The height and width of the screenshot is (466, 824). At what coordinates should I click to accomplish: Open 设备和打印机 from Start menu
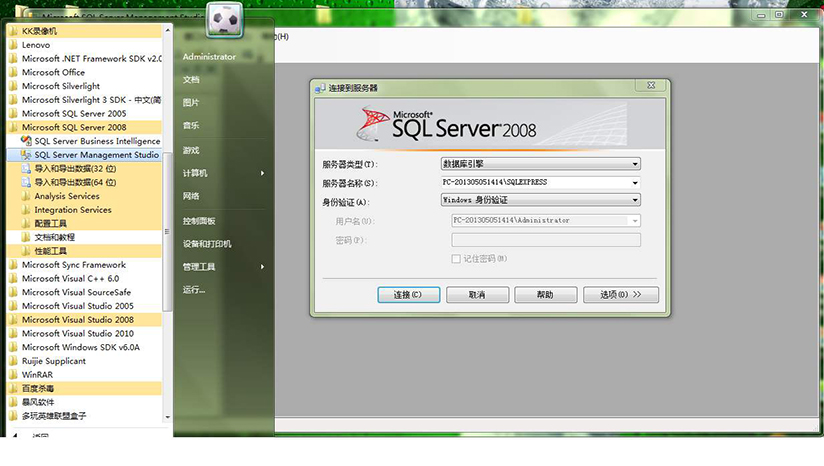point(207,244)
